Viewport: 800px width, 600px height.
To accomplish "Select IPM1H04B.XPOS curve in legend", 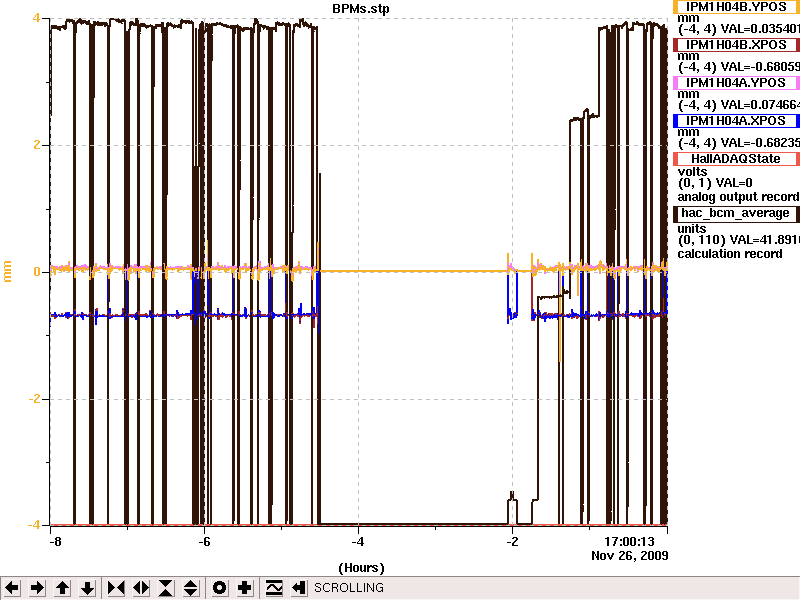I will pyautogui.click(x=736, y=45).
